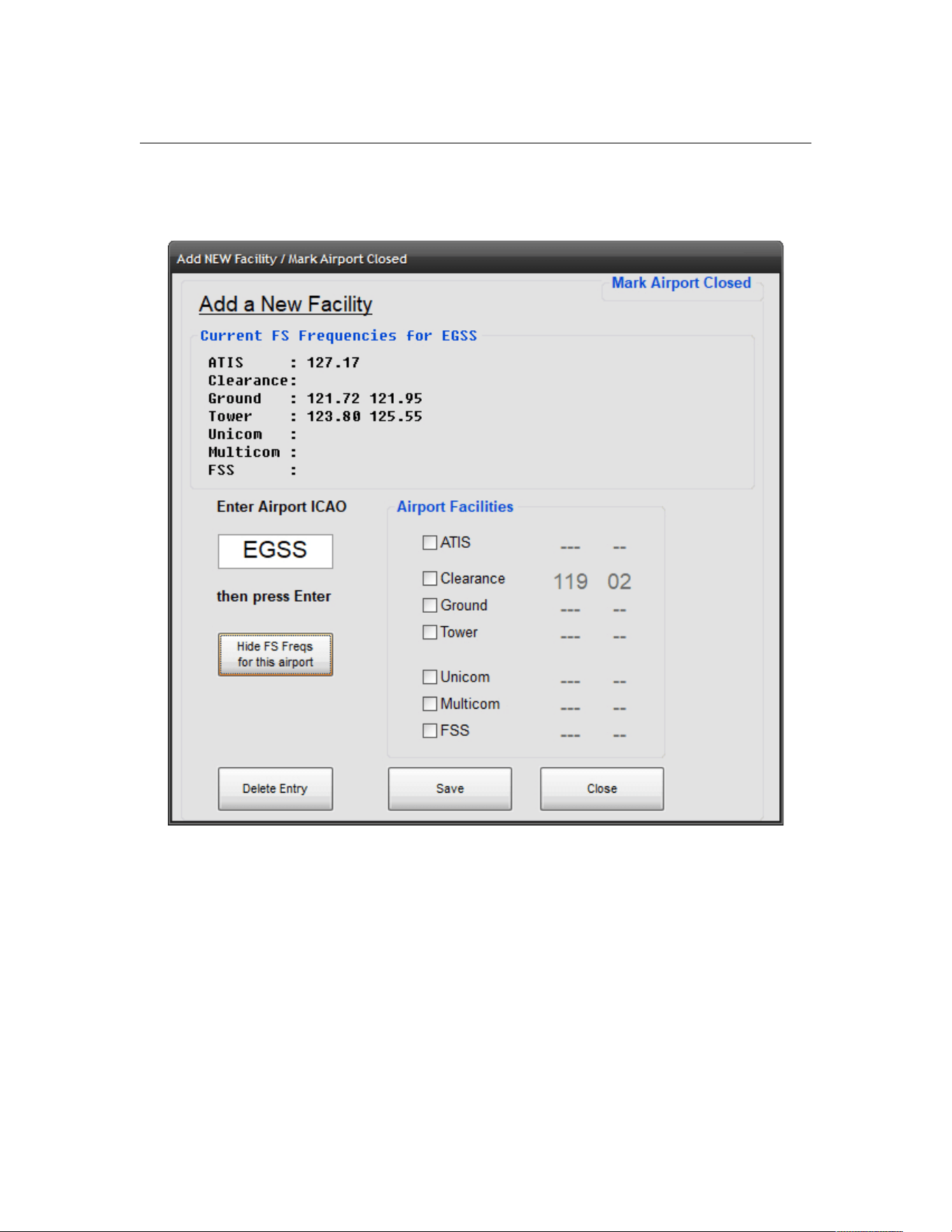Open the Mark Airport Closed section
Image resolution: width=952 pixels, height=1232 pixels.
[x=681, y=283]
